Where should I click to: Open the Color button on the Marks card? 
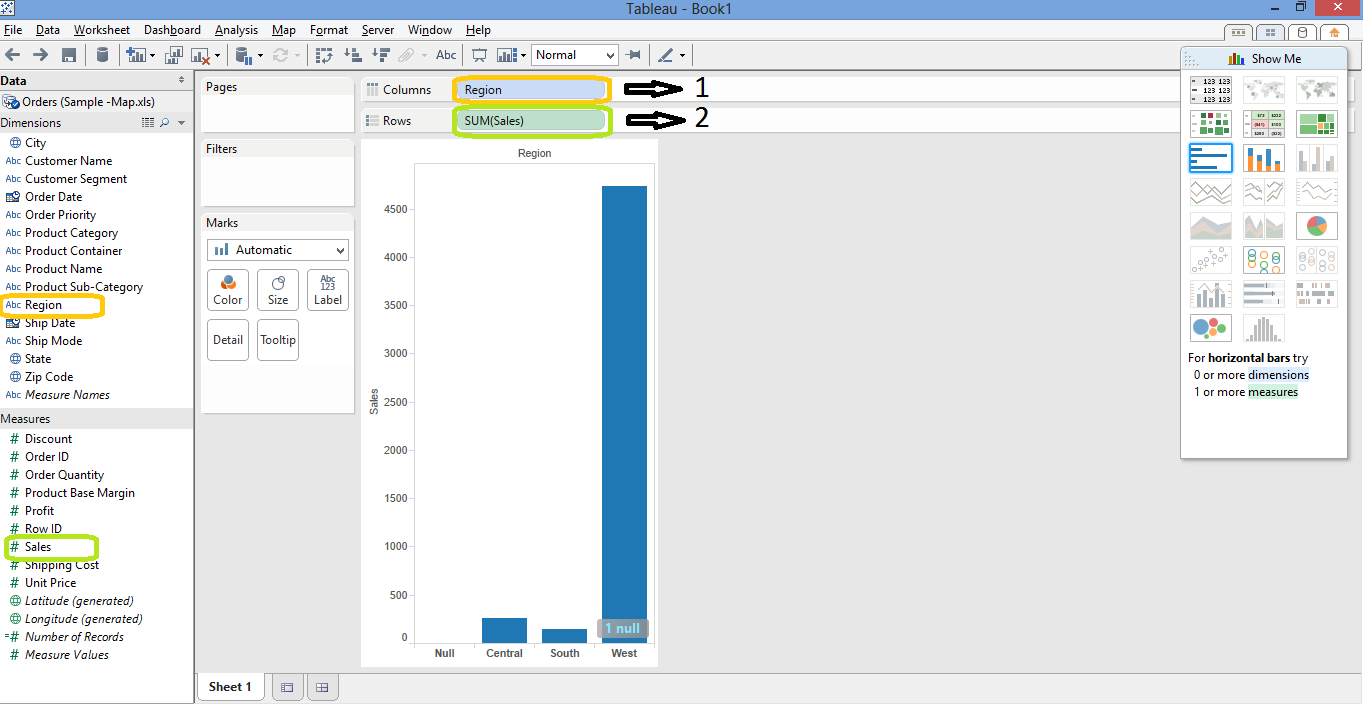click(x=227, y=290)
